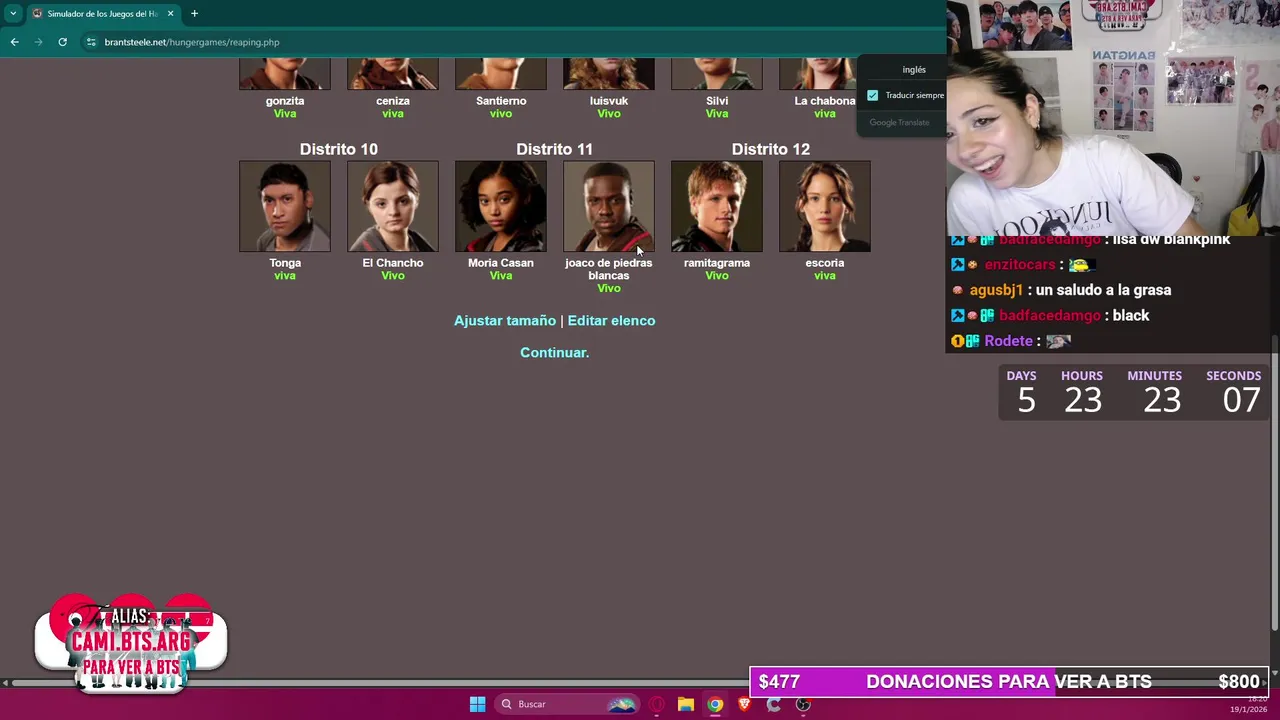Click Vivo status under El Chancho
This screenshot has width=1280, height=720.
393,276
